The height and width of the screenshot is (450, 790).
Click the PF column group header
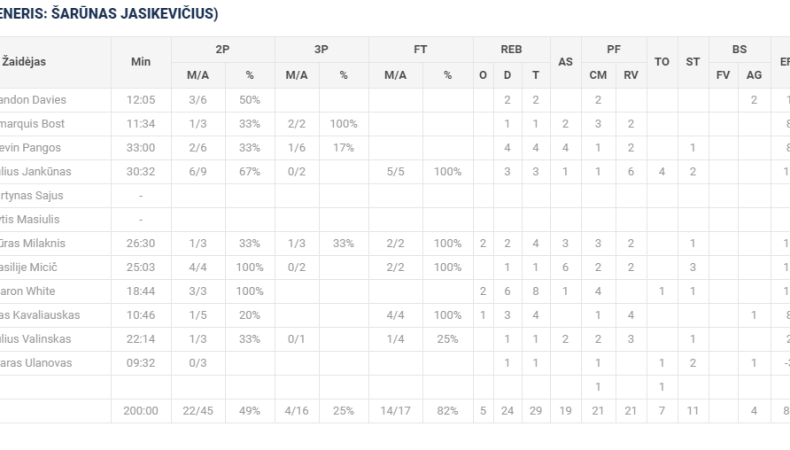click(x=613, y=48)
